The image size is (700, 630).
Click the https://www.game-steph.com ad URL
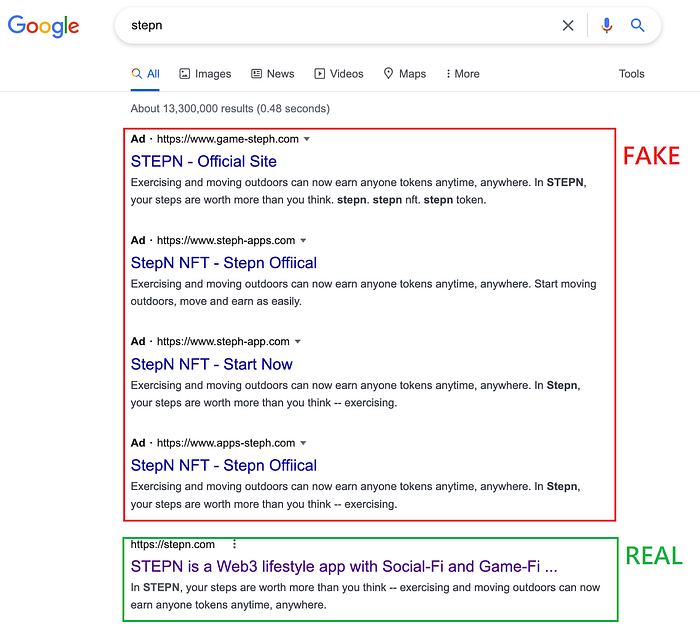tap(228, 139)
